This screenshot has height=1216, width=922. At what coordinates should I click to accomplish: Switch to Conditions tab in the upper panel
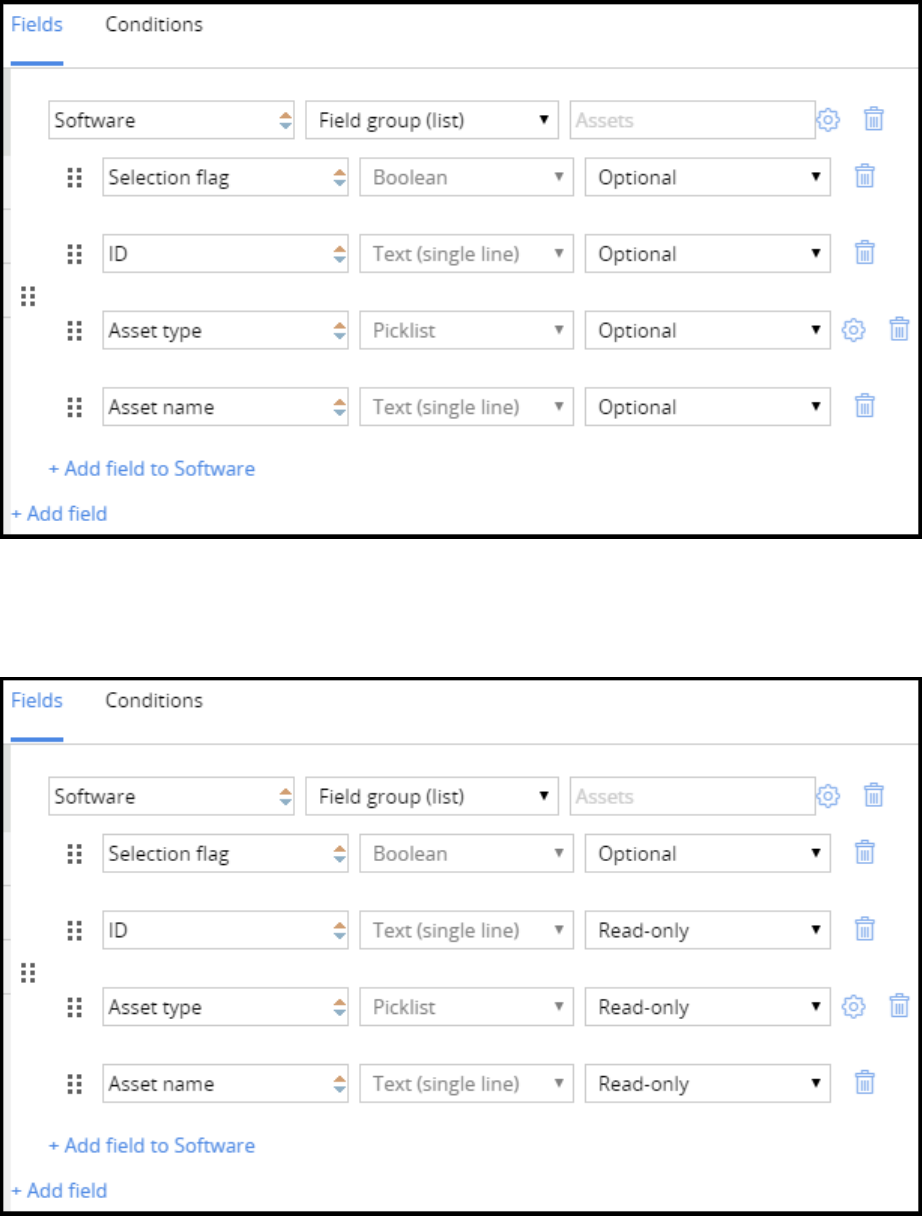click(154, 25)
